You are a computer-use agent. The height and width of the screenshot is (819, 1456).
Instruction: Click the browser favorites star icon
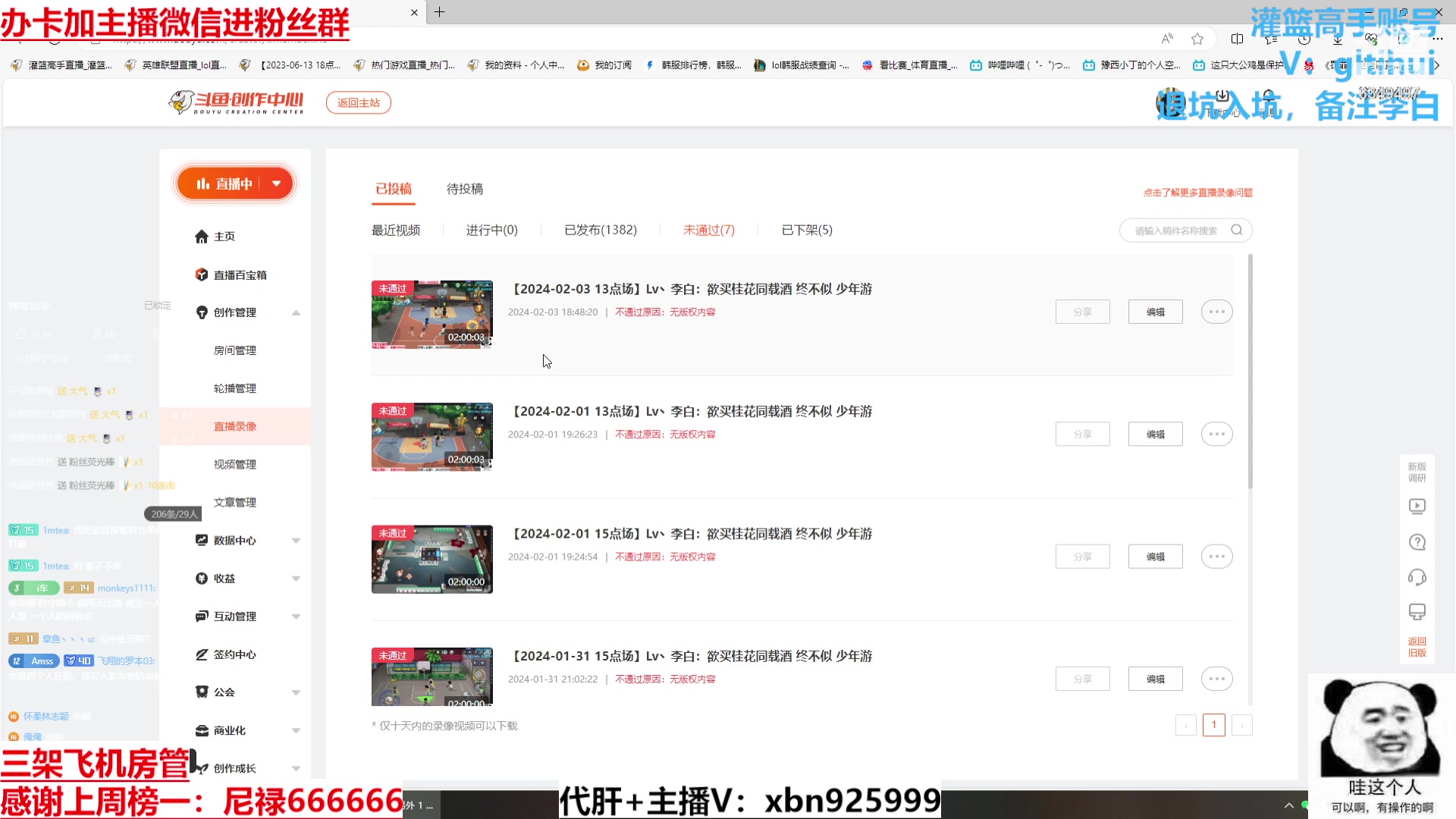click(x=1197, y=39)
